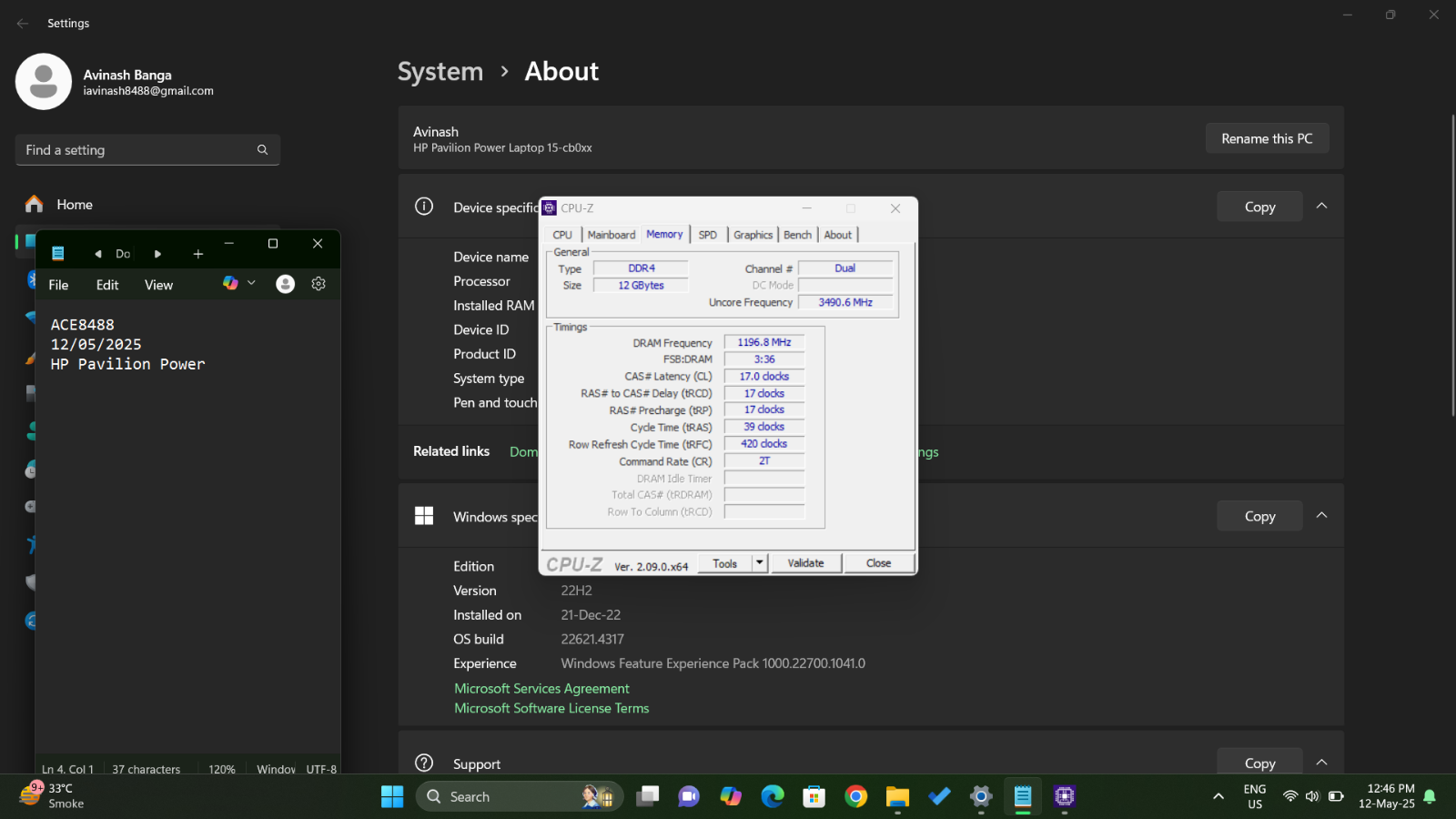
Task: Click the UTF-8 encoding in Notepad status bar
Action: point(321,769)
